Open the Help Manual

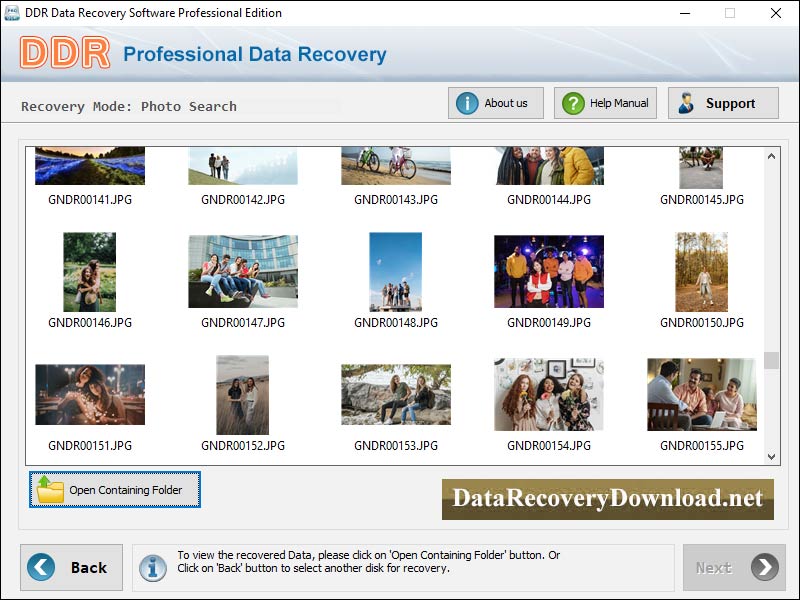pyautogui.click(x=604, y=102)
